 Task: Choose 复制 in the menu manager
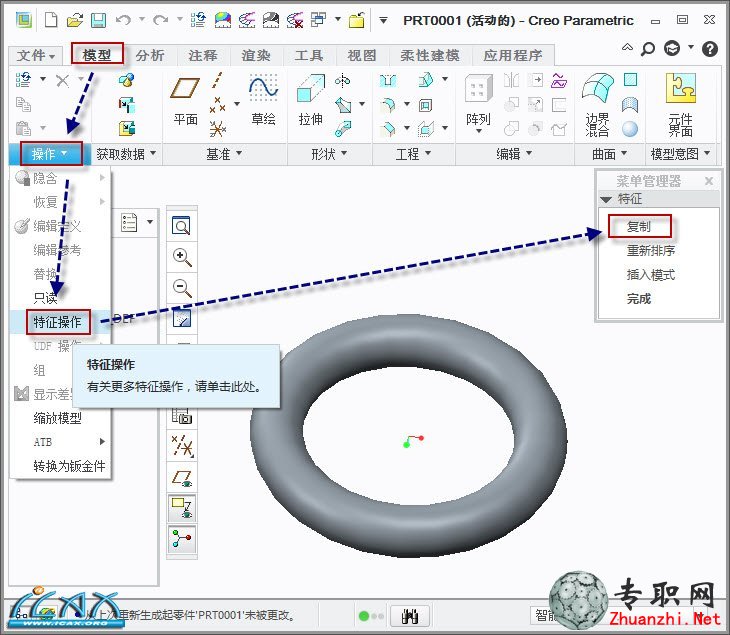coord(639,227)
